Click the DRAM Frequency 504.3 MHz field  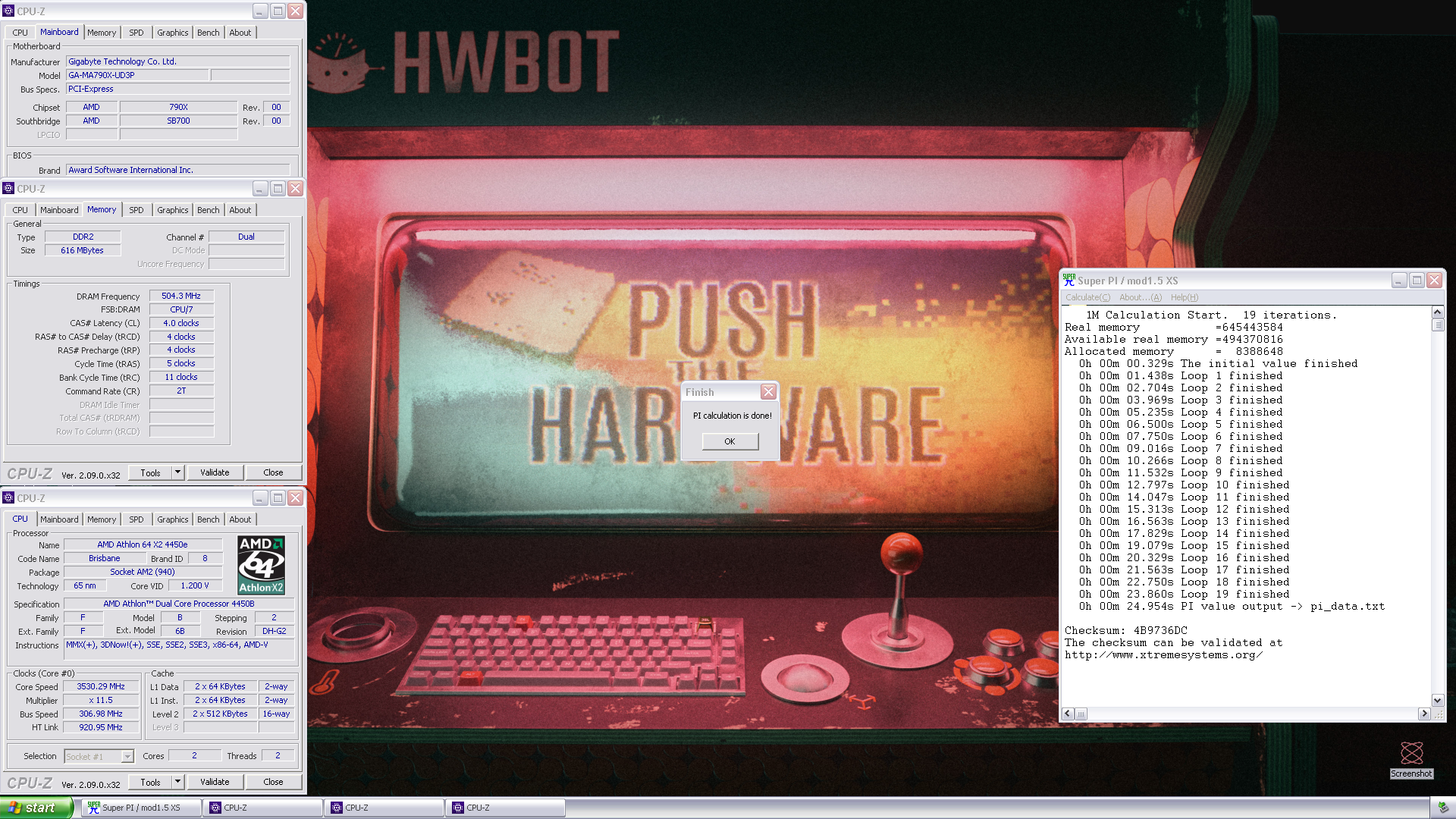coord(181,296)
